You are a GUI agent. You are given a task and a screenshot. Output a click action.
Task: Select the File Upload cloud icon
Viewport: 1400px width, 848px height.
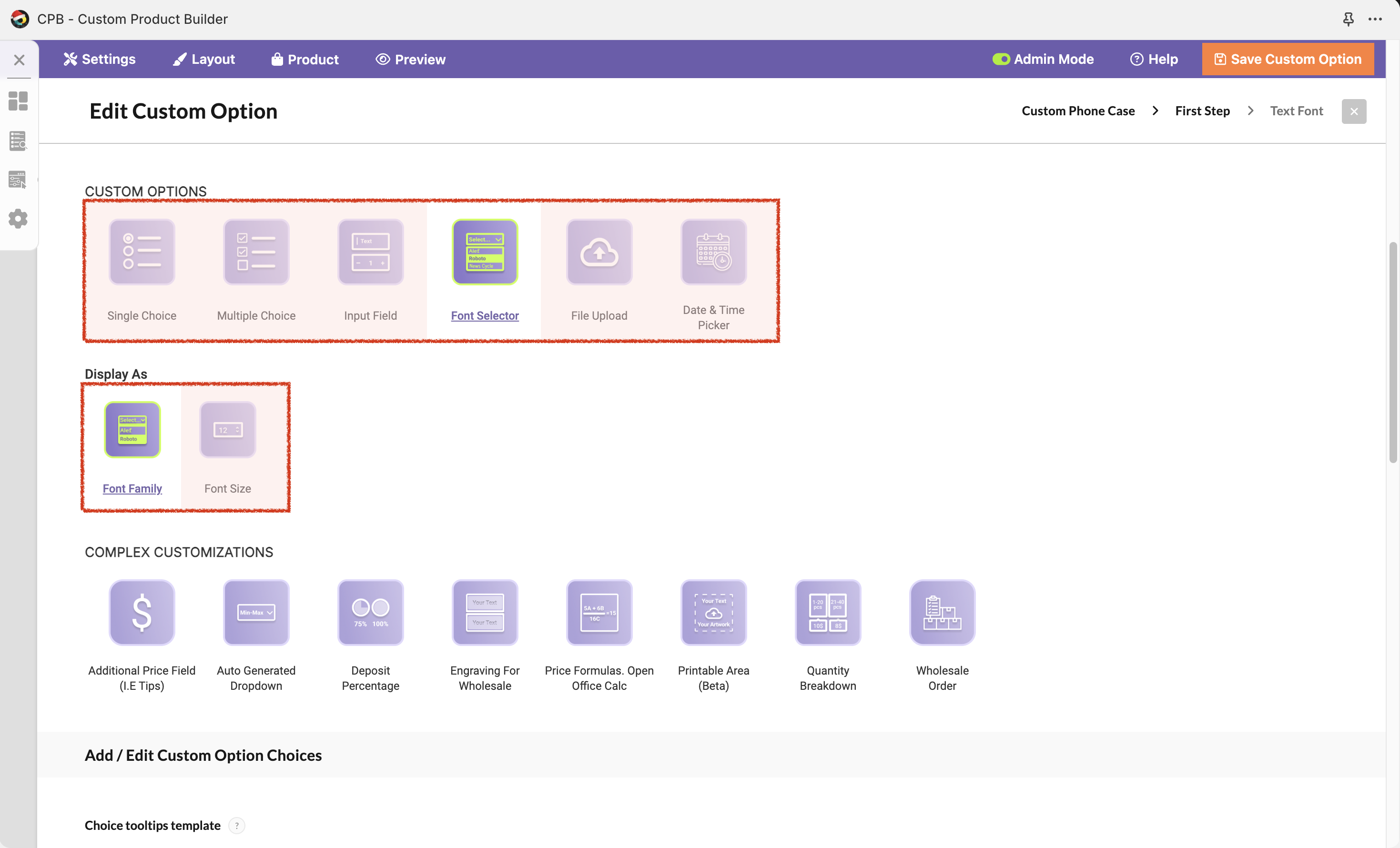click(x=599, y=252)
